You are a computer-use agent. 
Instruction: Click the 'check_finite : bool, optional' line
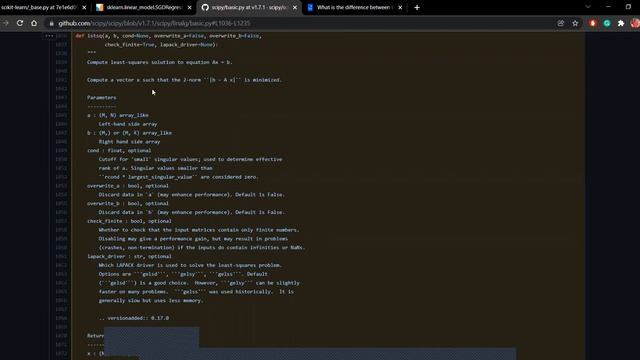pyautogui.click(x=129, y=221)
